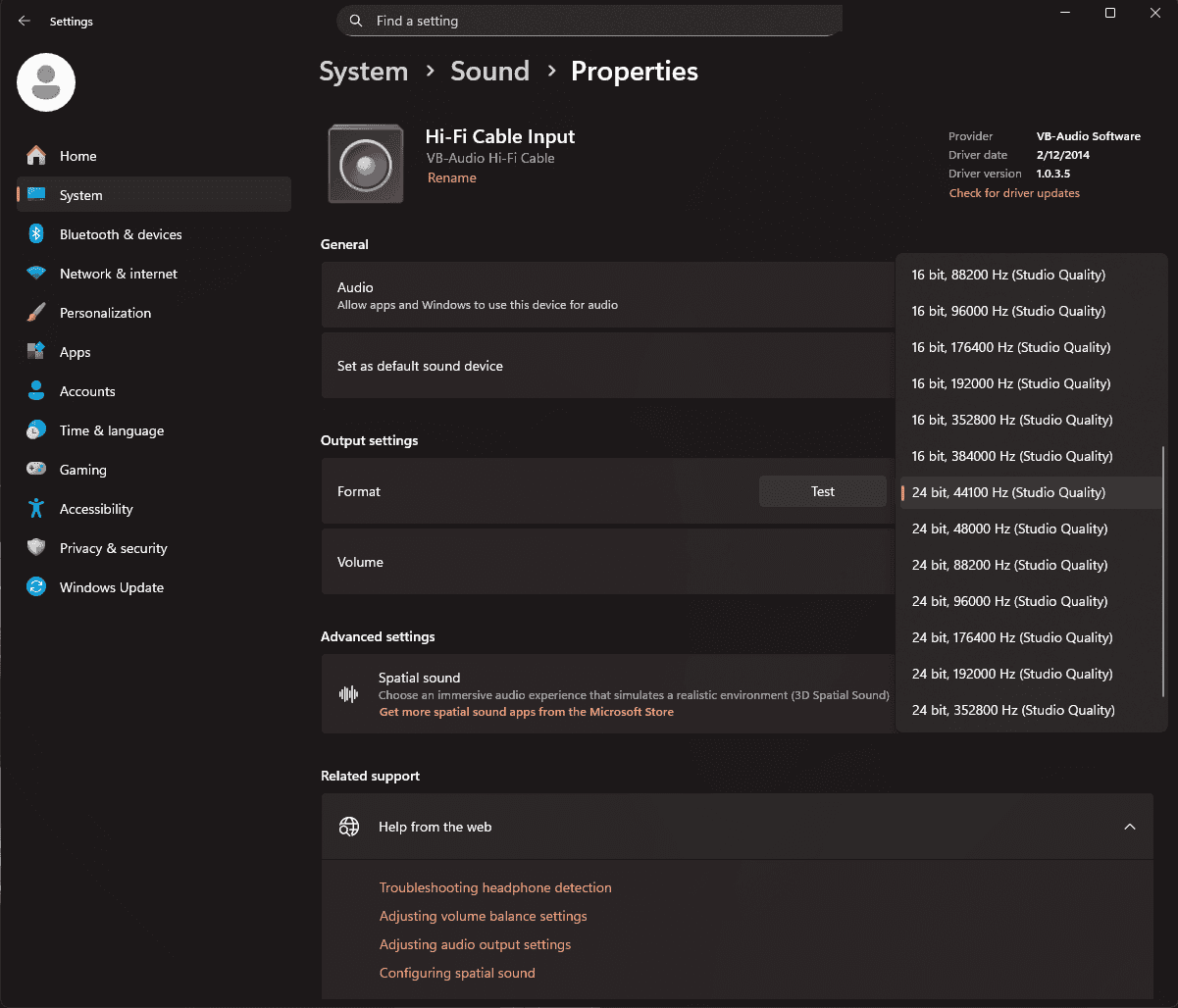This screenshot has width=1178, height=1008.
Task: Click the format list scrollbar
Action: coord(1163,571)
